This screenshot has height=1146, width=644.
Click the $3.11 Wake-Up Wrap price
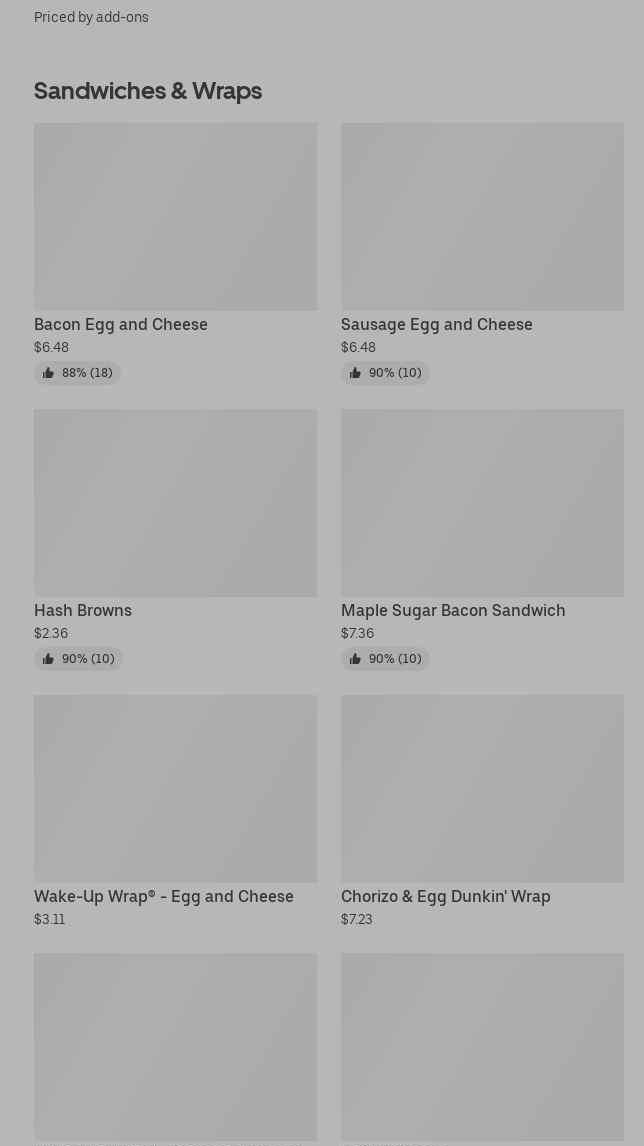50,919
